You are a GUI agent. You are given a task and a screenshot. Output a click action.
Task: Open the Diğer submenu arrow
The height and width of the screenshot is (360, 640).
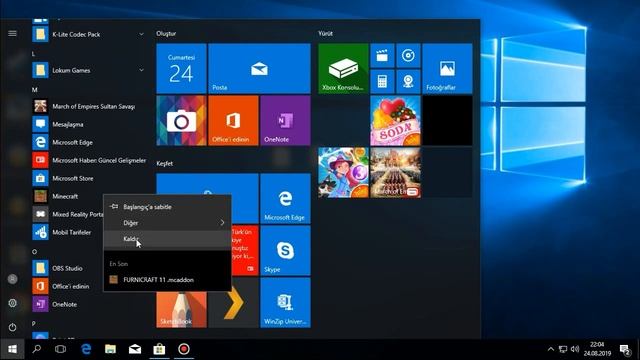coord(222,223)
